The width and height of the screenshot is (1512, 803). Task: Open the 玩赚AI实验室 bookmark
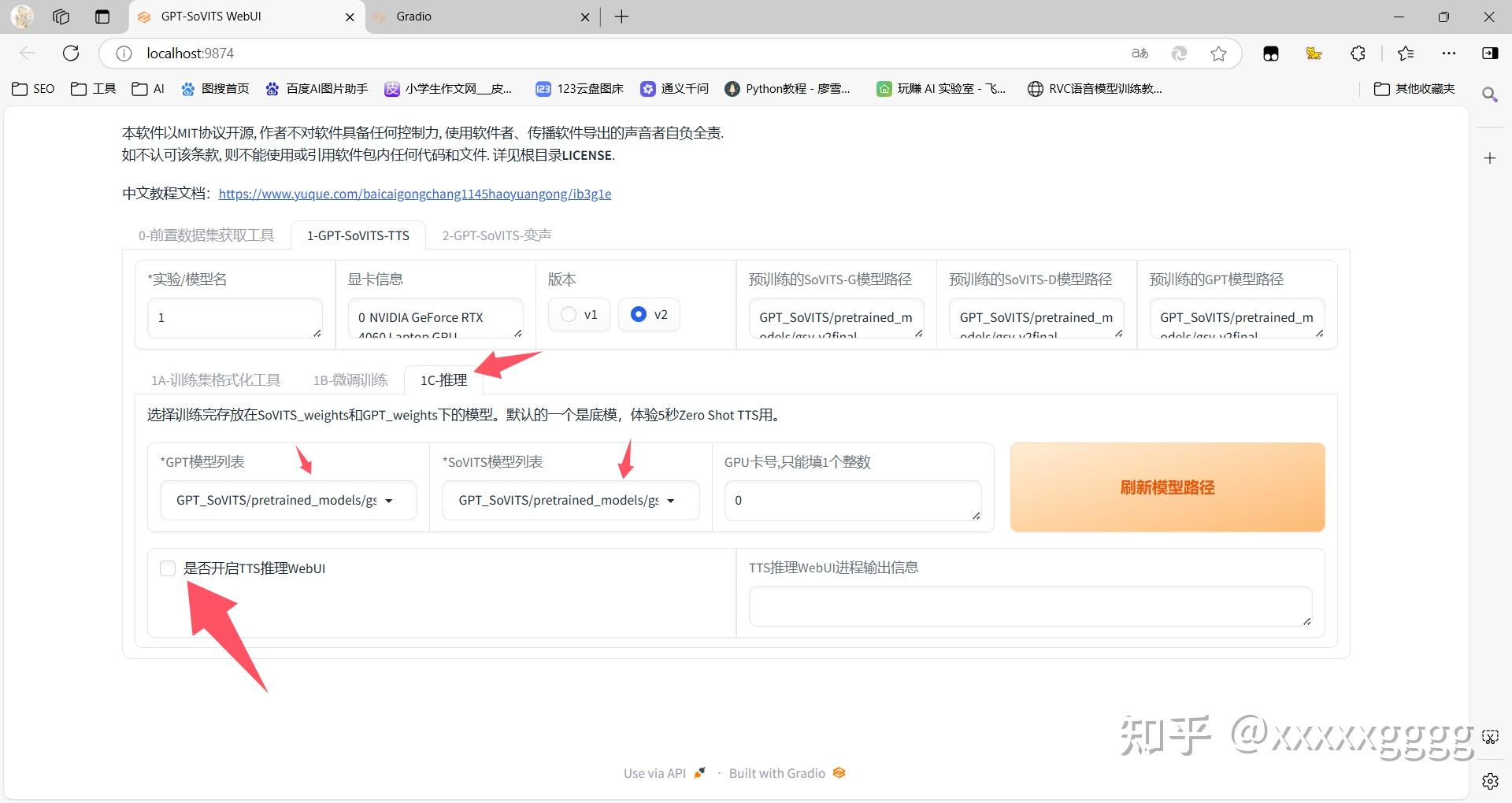coord(940,88)
